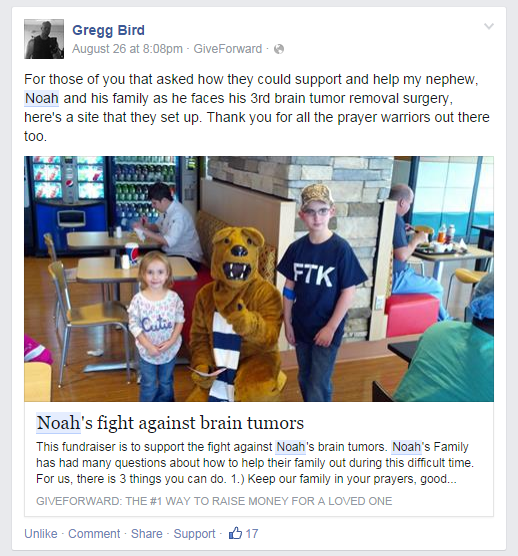
Task: Open the fundraiser description text preview
Action: pyautogui.click(x=255, y=463)
